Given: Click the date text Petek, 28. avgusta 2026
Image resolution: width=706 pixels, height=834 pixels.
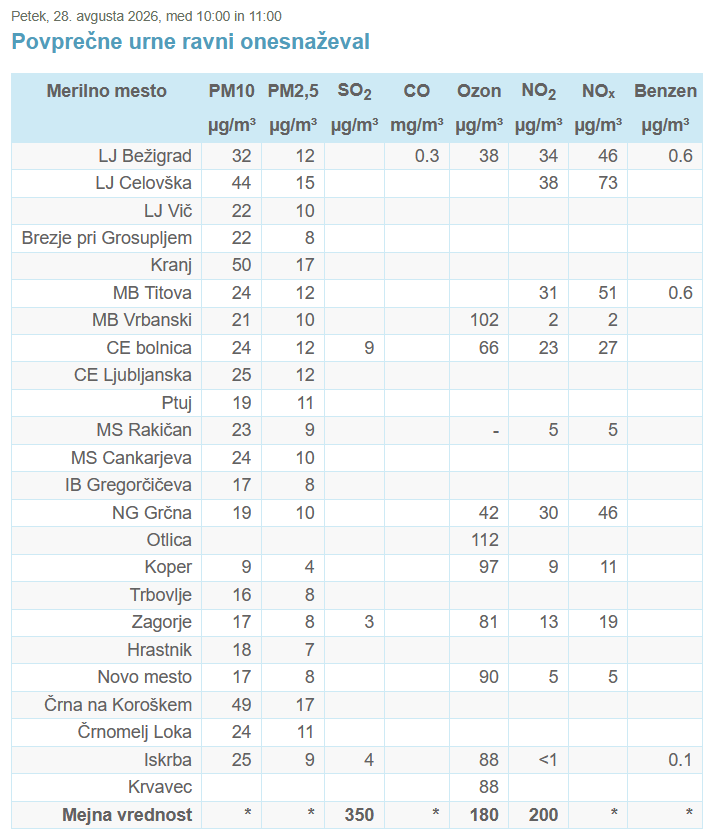Looking at the screenshot, I should pos(85,16).
